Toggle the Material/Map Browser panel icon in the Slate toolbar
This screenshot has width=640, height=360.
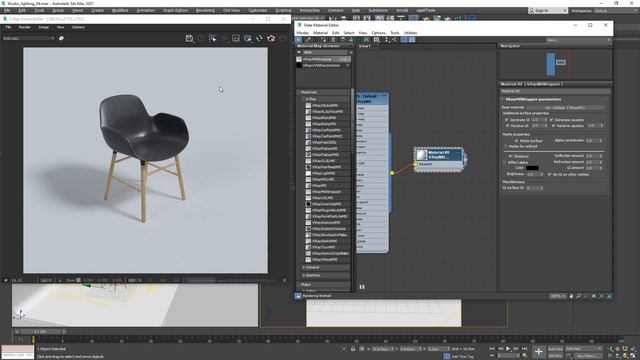[404, 40]
